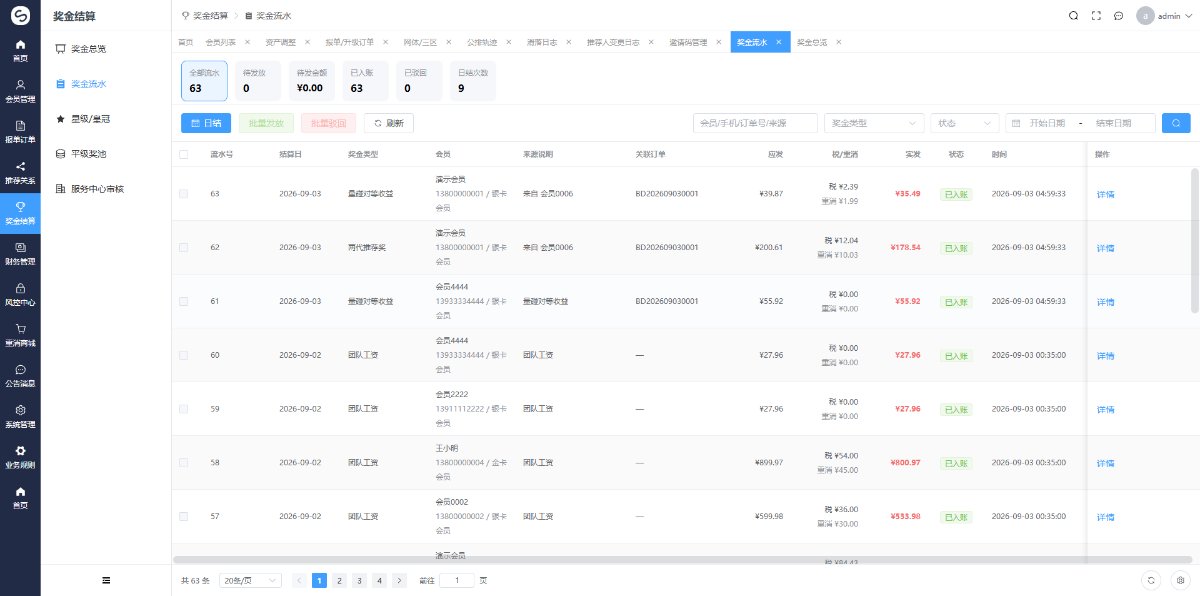This screenshot has width=1200, height=596.
Task: Click the header search magnifier icon
Action: pyautogui.click(x=1073, y=16)
